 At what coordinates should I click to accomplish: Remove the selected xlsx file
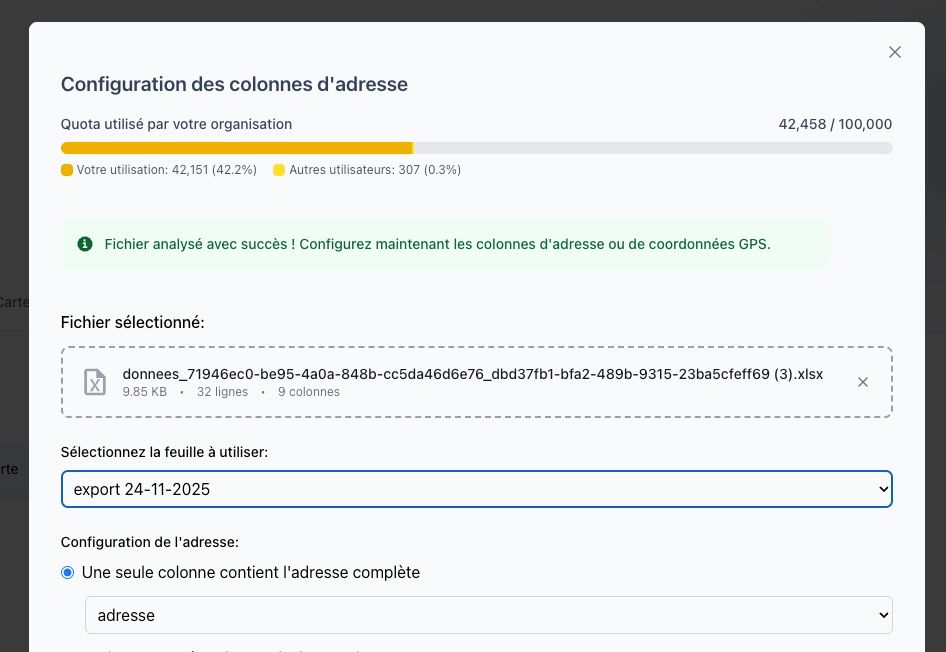pos(863,382)
